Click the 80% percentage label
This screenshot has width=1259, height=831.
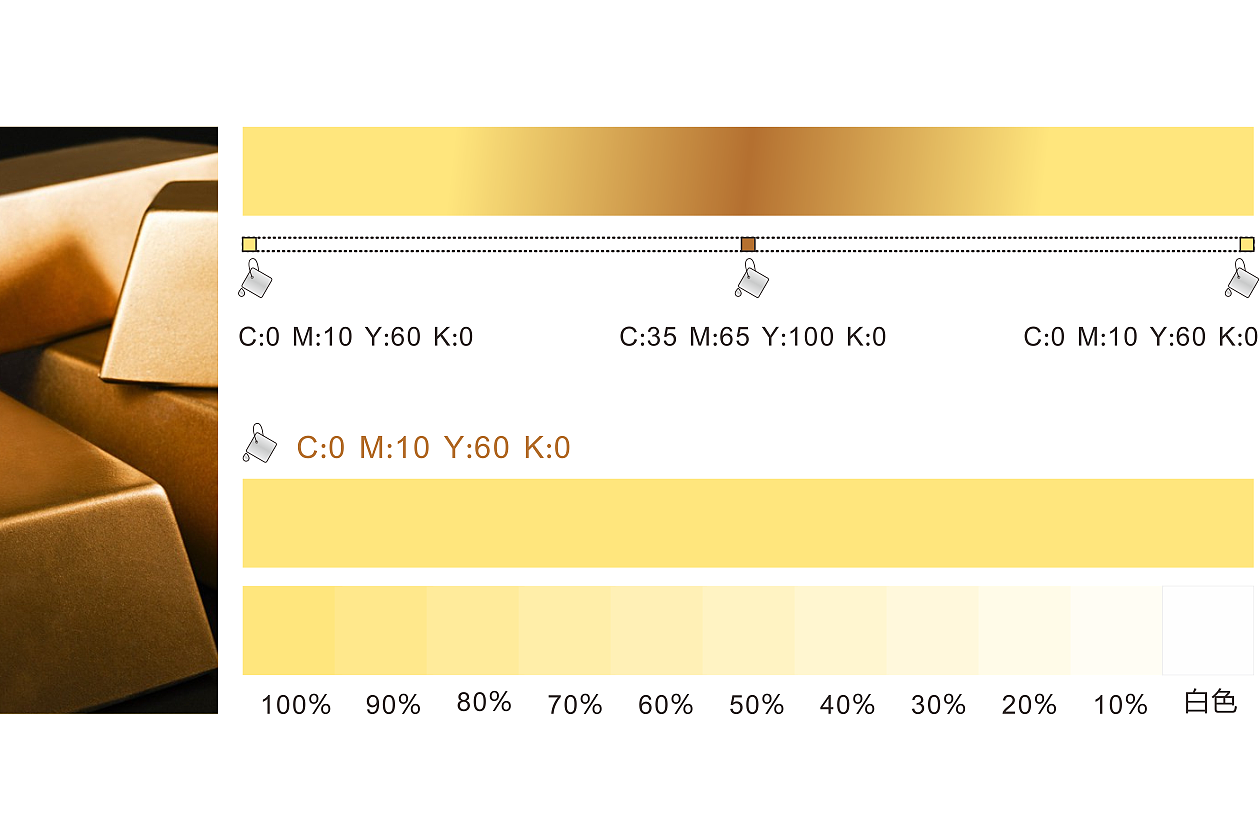point(484,703)
